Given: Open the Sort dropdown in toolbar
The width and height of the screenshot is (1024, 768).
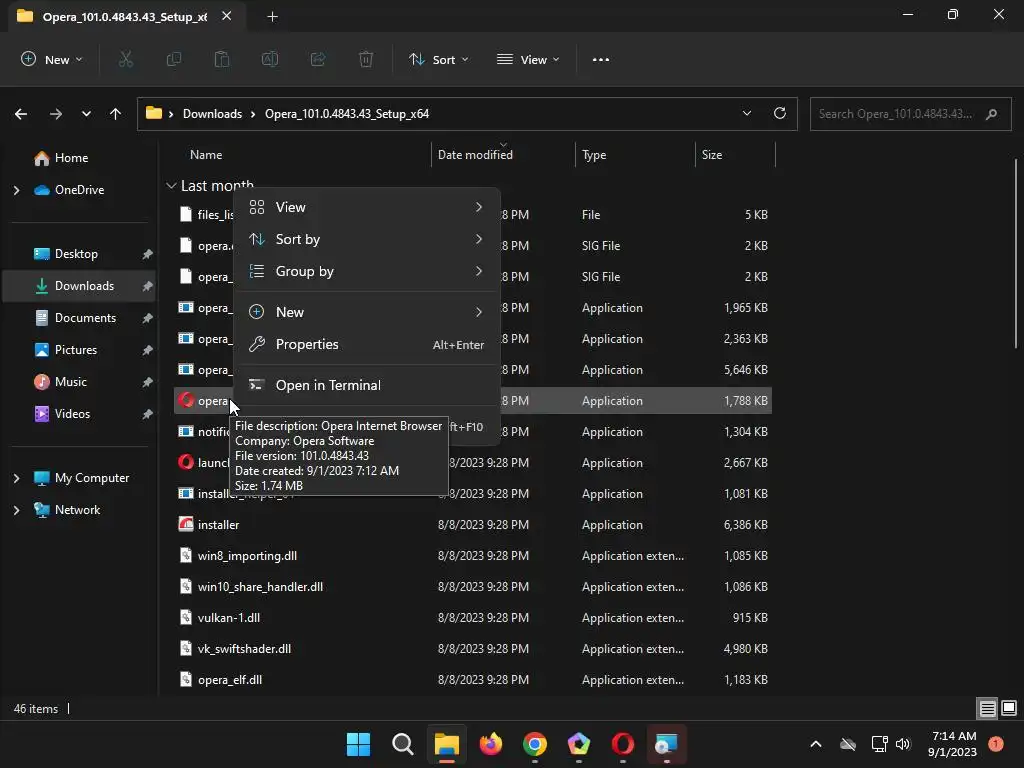Looking at the screenshot, I should [438, 59].
